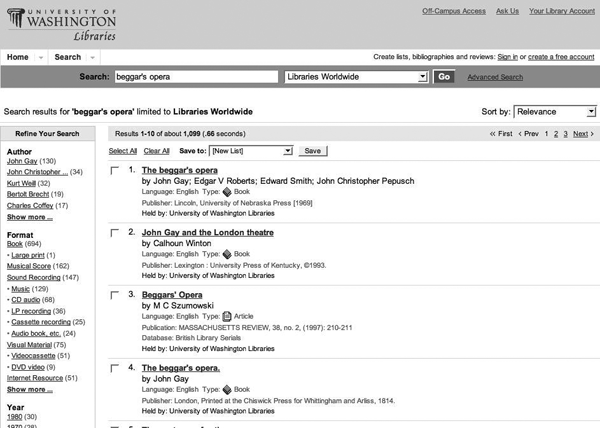Open the Search menu tab
600x428 pixels.
click(x=73, y=57)
